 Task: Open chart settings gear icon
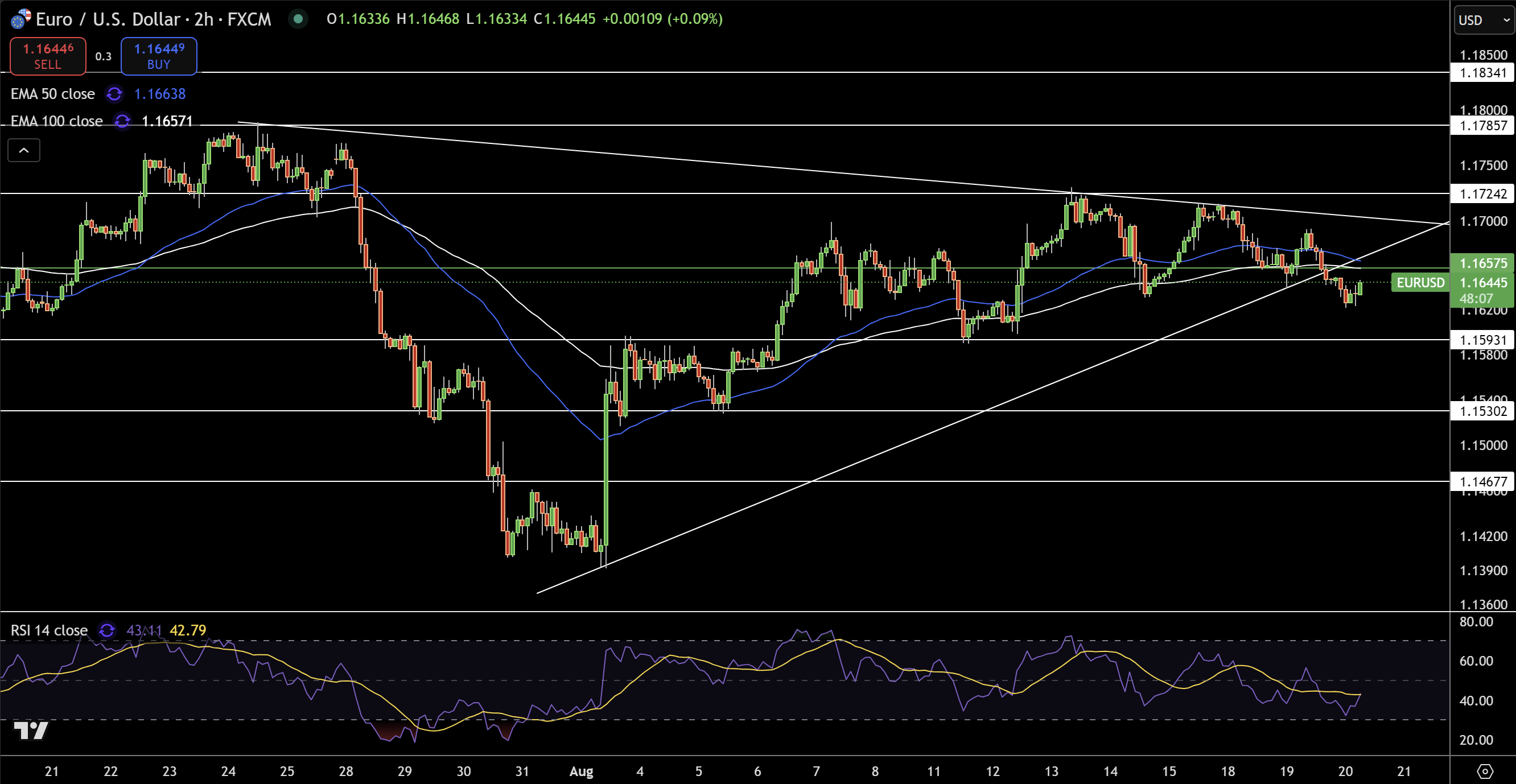pyautogui.click(x=1485, y=771)
